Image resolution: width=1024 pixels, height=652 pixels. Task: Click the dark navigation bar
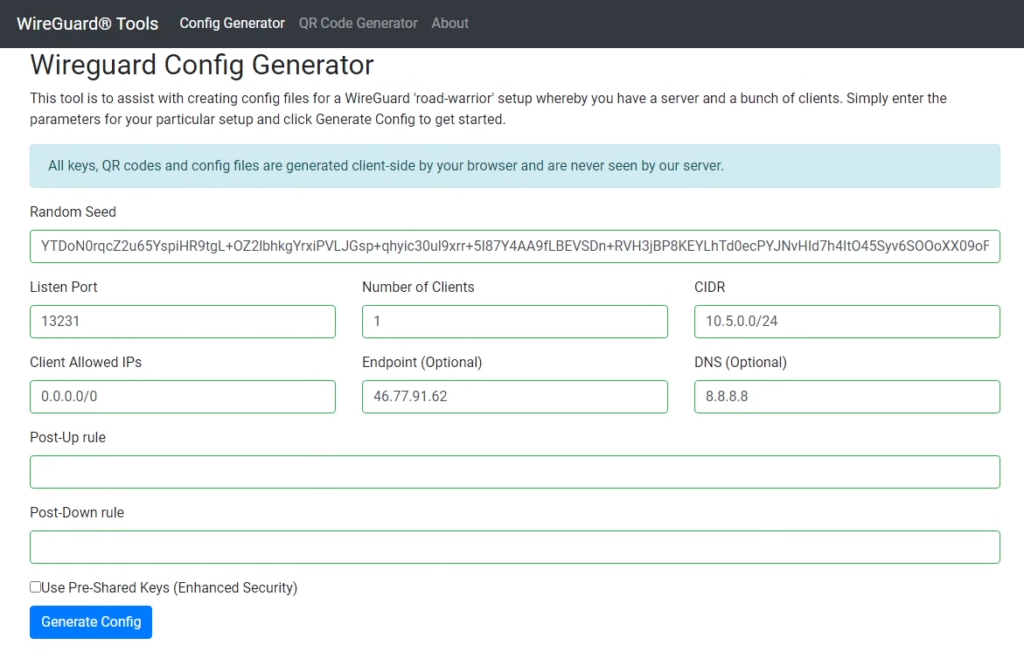coord(700,23)
